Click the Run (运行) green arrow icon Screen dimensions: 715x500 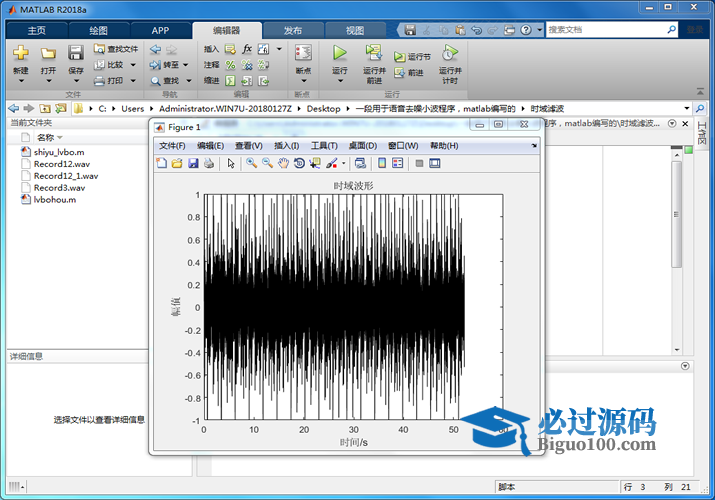(x=339, y=53)
